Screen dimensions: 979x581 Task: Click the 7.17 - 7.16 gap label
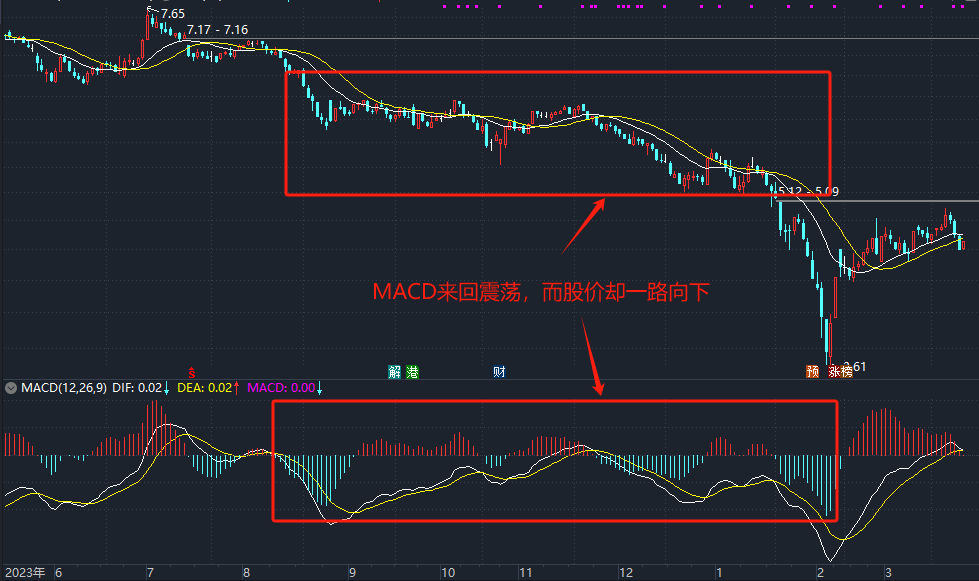pyautogui.click(x=217, y=30)
